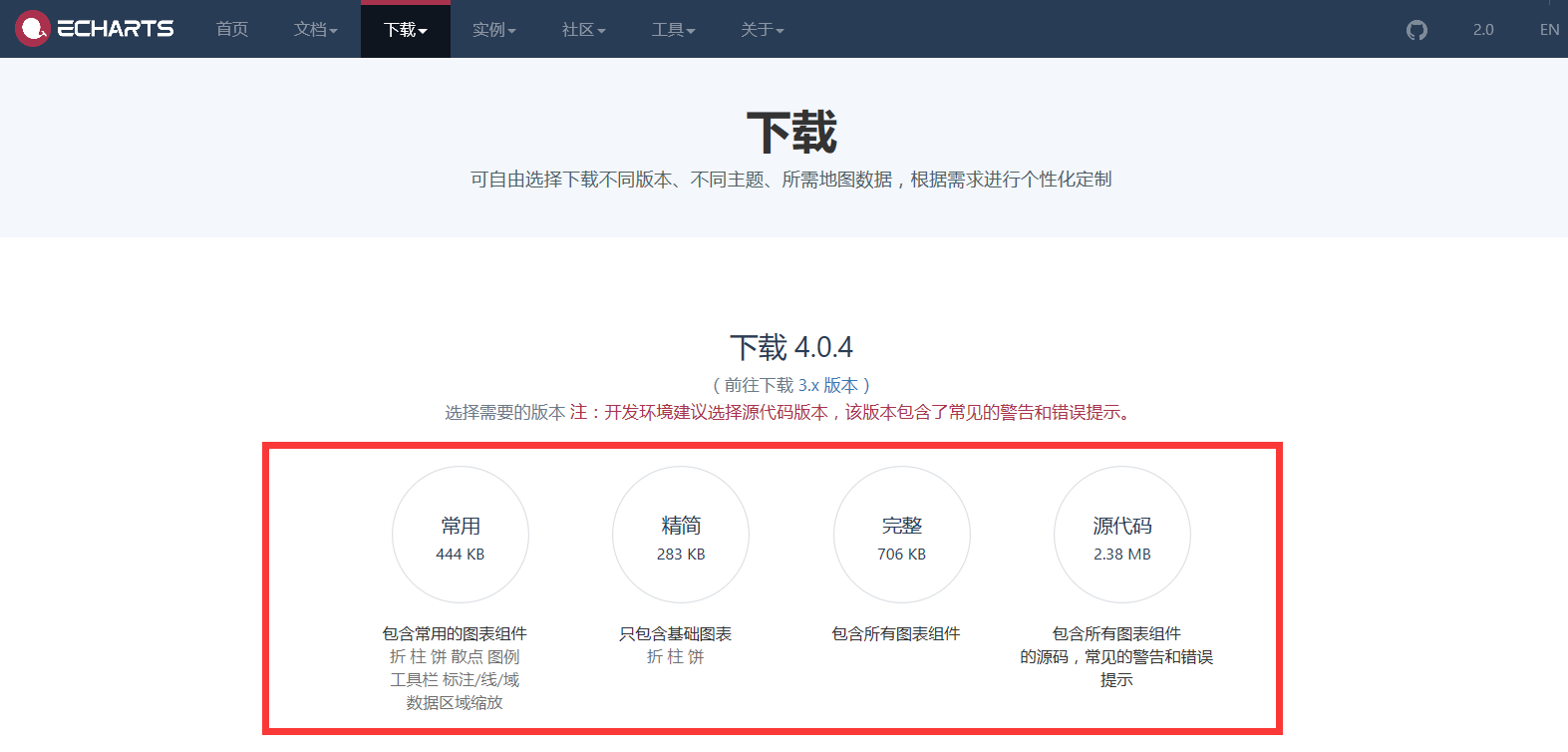The height and width of the screenshot is (752, 1568).
Task: Expand the 实例 dropdown menu
Action: 494,30
